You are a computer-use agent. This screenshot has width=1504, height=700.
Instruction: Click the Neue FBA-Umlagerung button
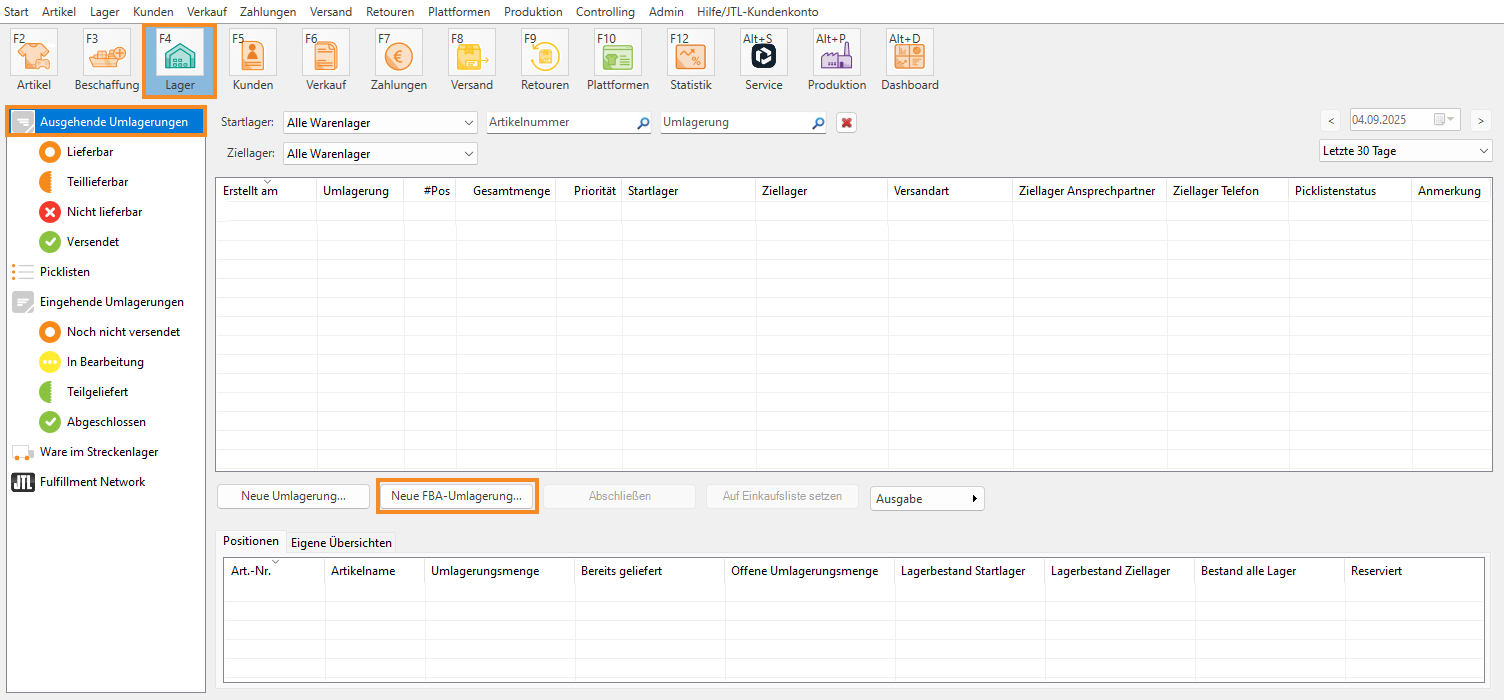pyautogui.click(x=456, y=496)
